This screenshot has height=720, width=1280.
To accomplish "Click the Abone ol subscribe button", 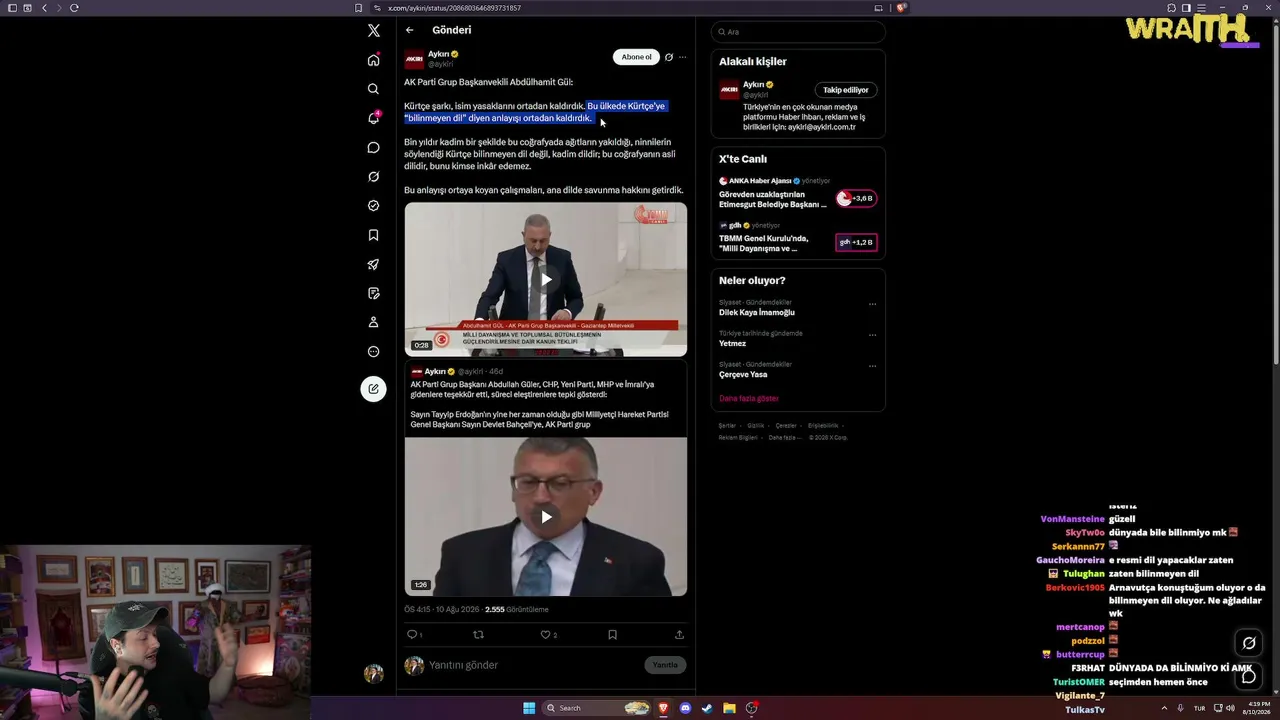I will click(636, 57).
